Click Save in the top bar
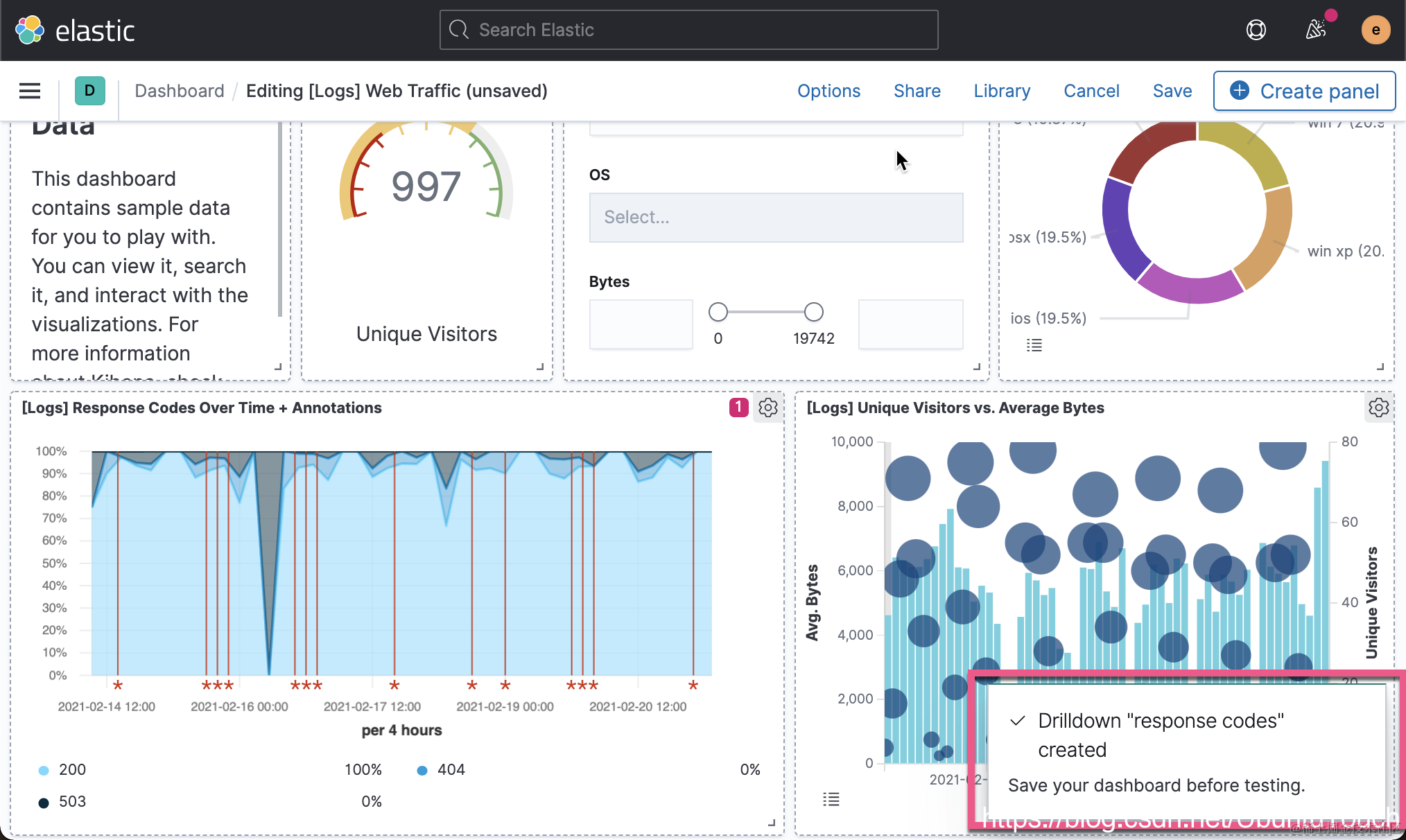1406x840 pixels. 1172,91
